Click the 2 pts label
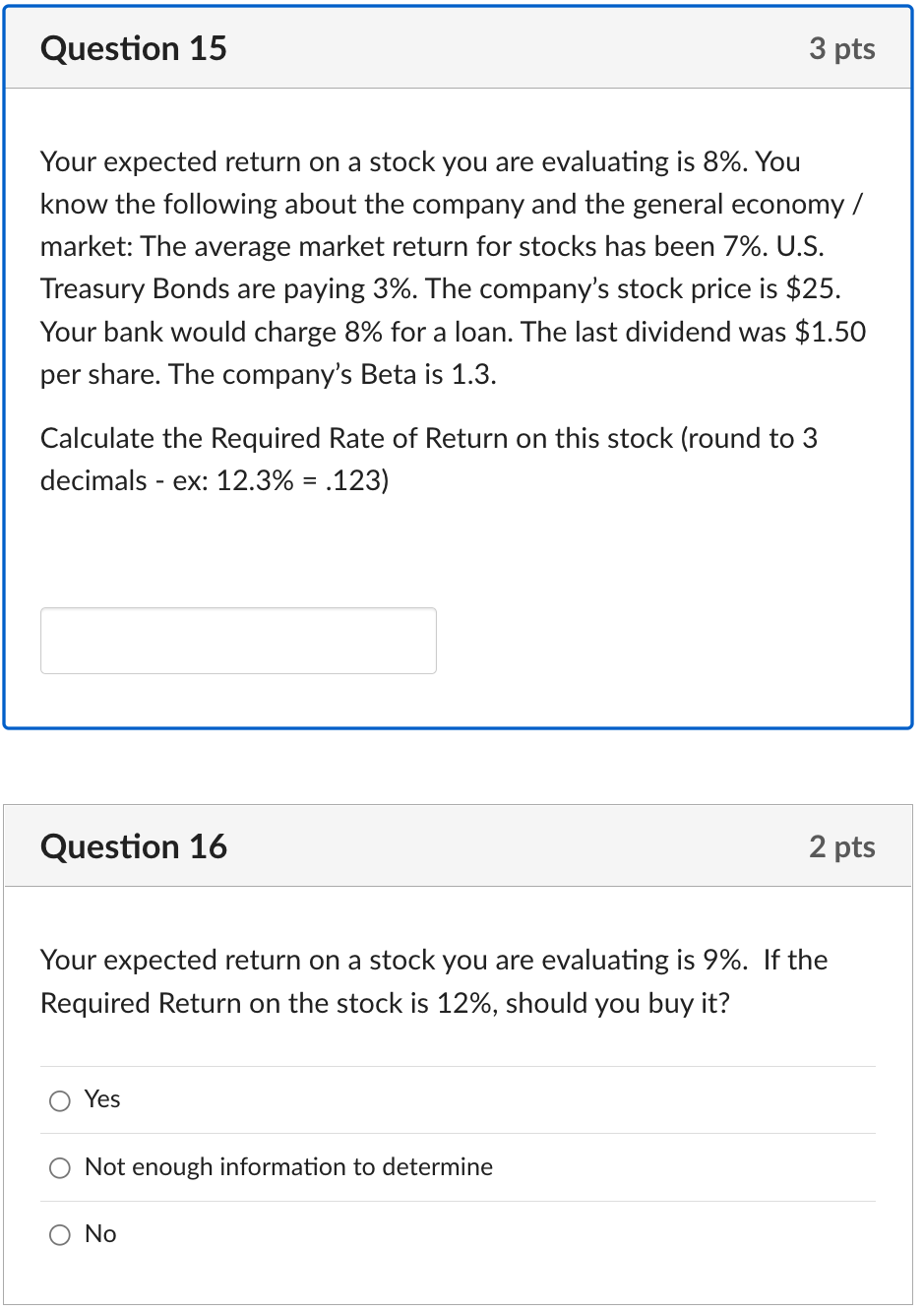Screen dimensions: 924x1311 click(841, 846)
